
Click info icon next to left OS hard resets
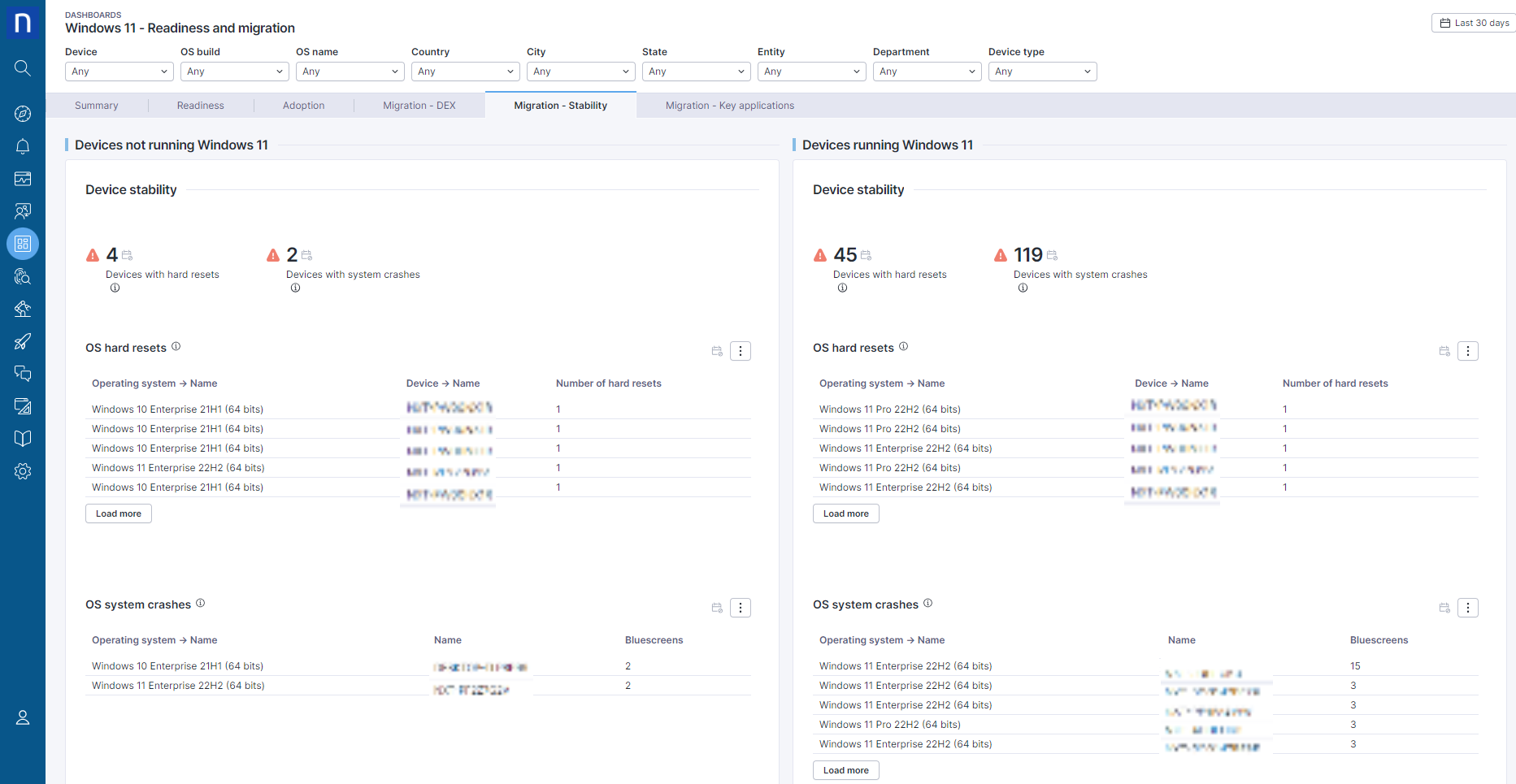[x=176, y=346]
